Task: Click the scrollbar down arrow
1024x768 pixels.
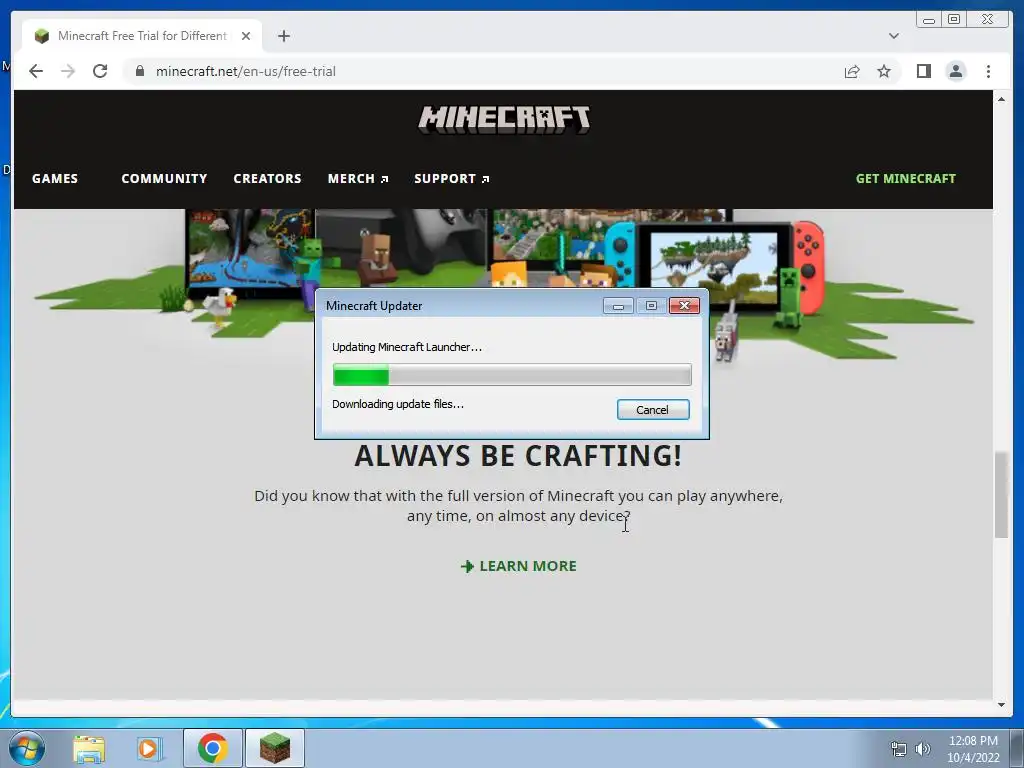Action: coord(1001,705)
